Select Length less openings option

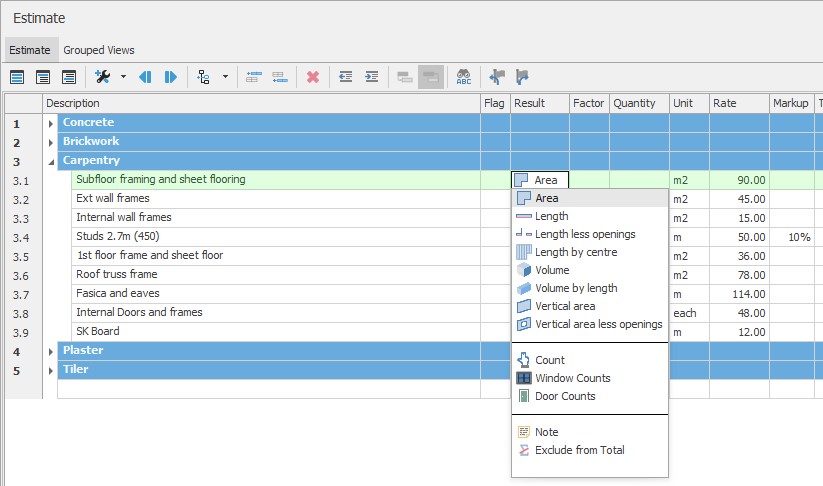tap(584, 234)
